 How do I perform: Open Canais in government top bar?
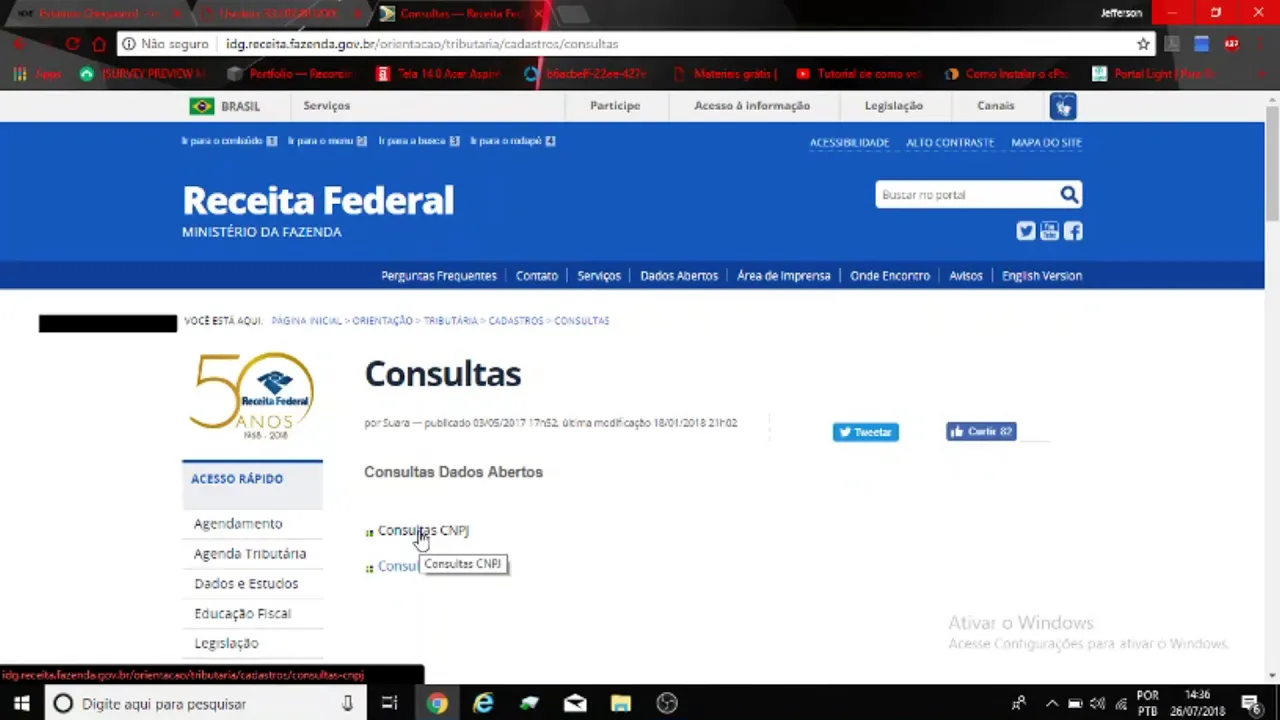(x=996, y=106)
